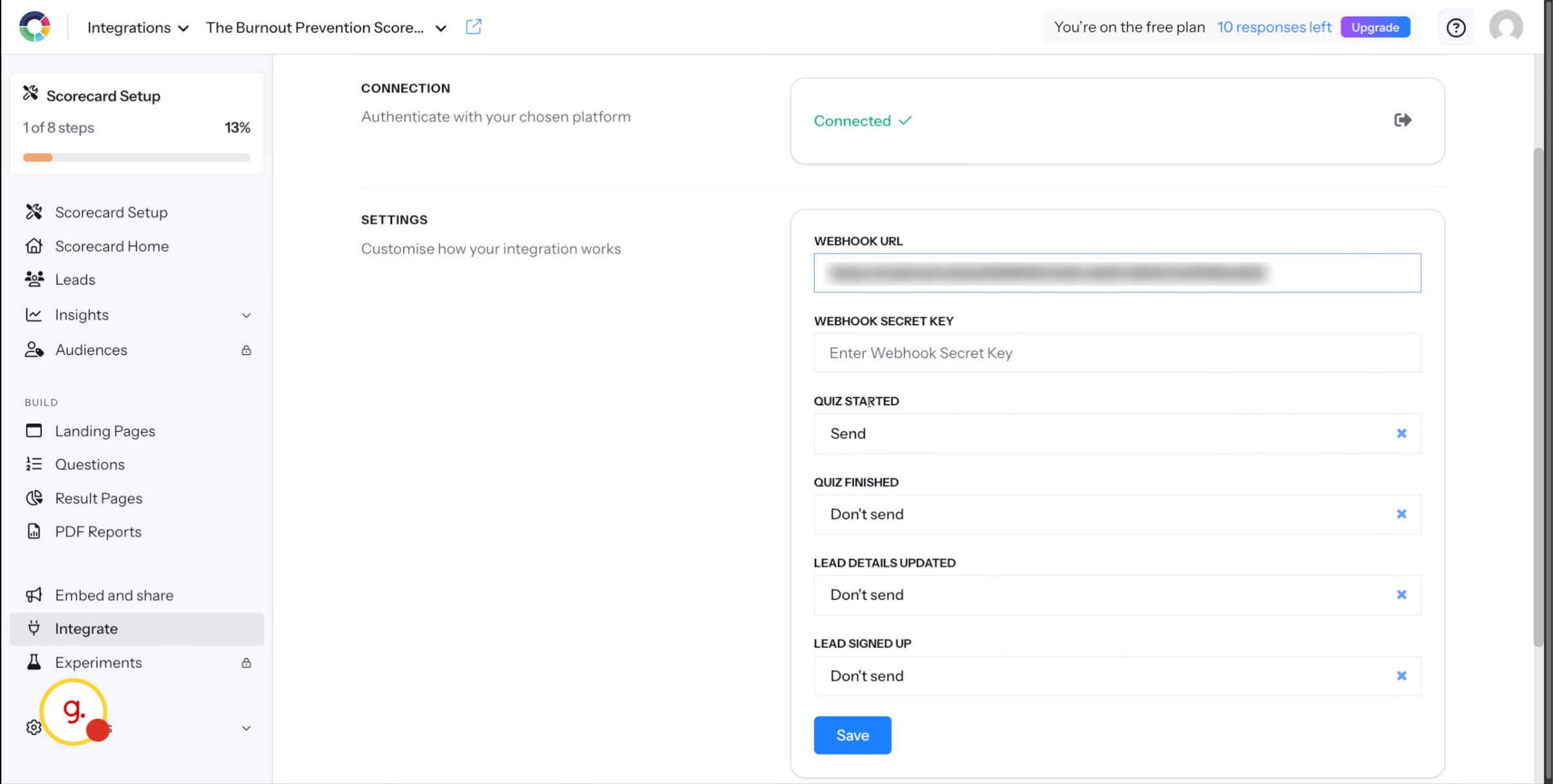This screenshot has height=784, width=1553.
Task: Click the Webhook Secret Key field
Action: 1117,353
